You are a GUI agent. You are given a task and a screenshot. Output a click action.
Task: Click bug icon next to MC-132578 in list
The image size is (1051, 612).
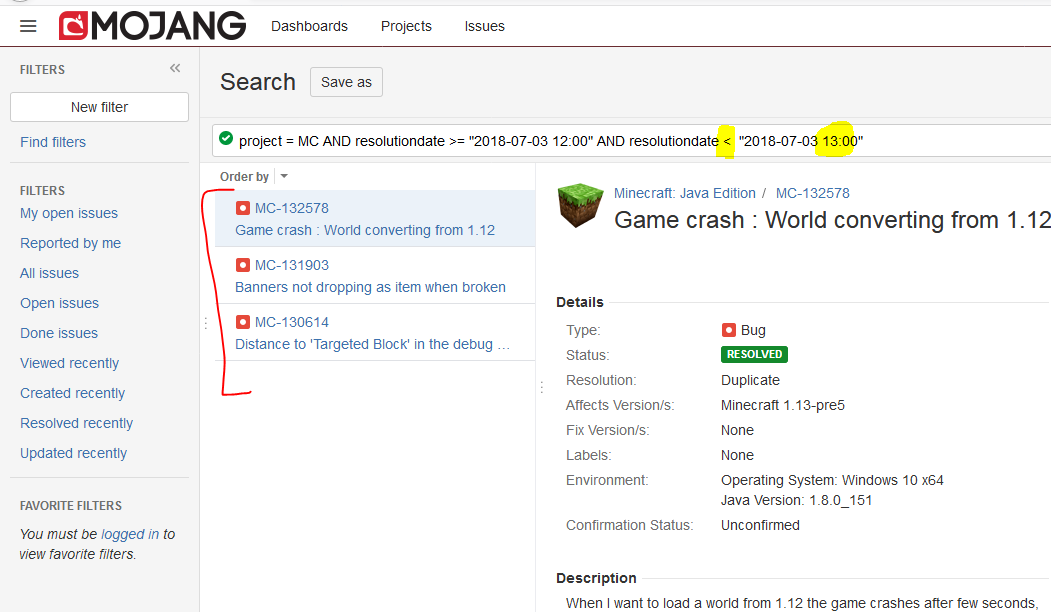tap(243, 208)
